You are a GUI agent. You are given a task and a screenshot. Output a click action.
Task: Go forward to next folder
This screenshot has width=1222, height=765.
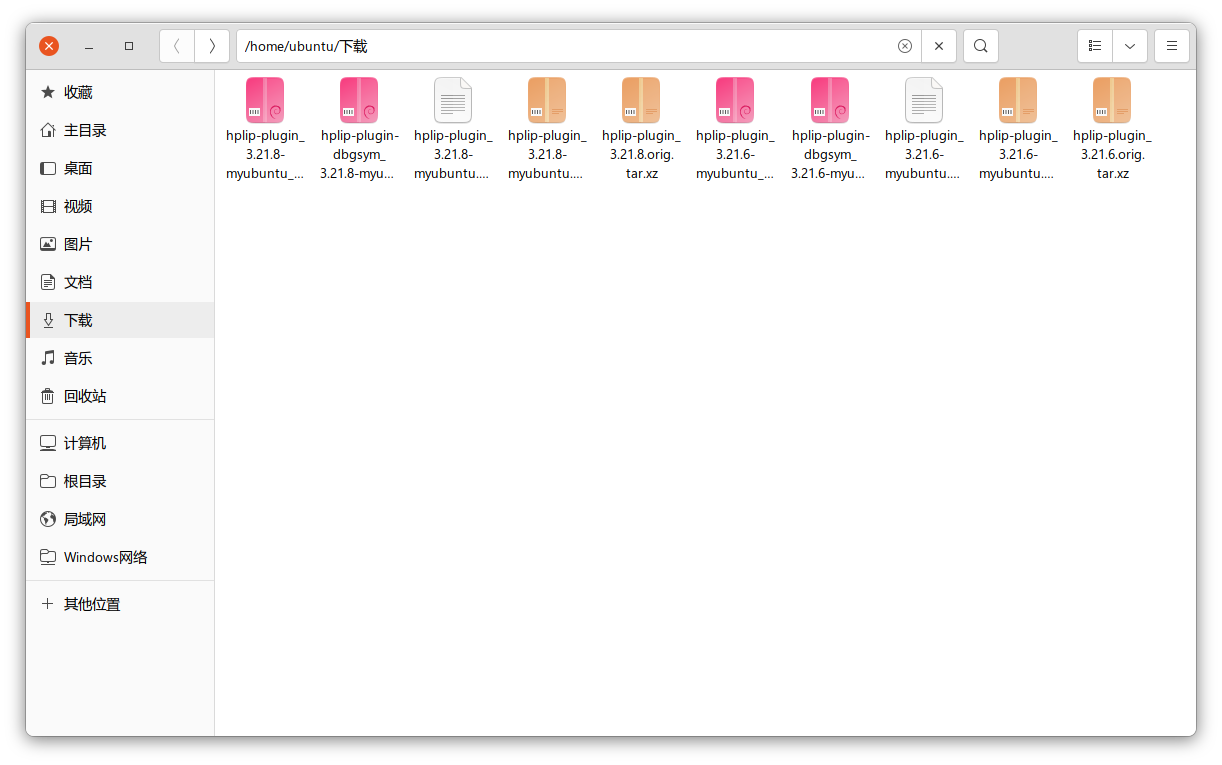212,46
